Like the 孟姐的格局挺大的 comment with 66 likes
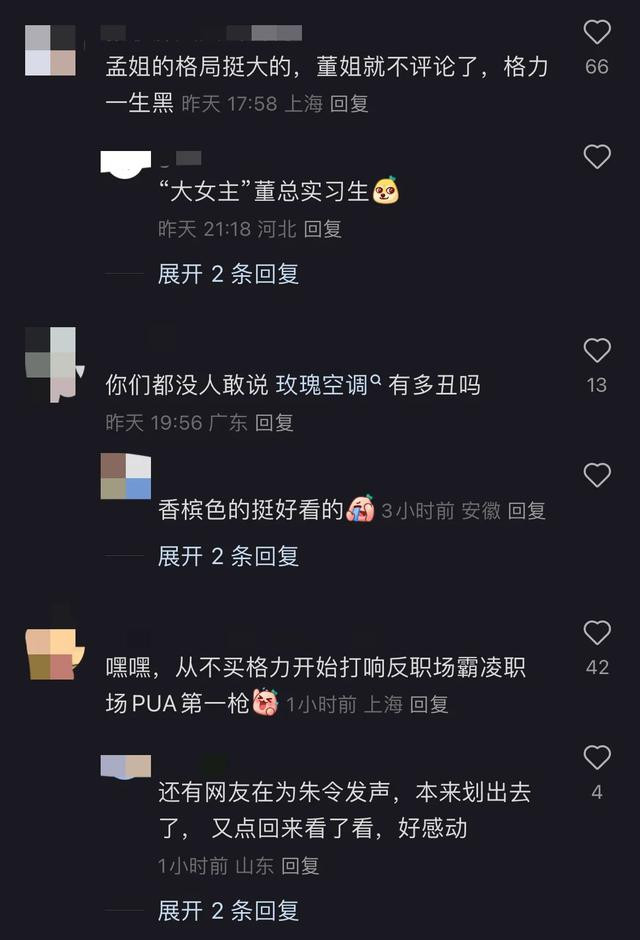640x940 pixels. coord(597,32)
